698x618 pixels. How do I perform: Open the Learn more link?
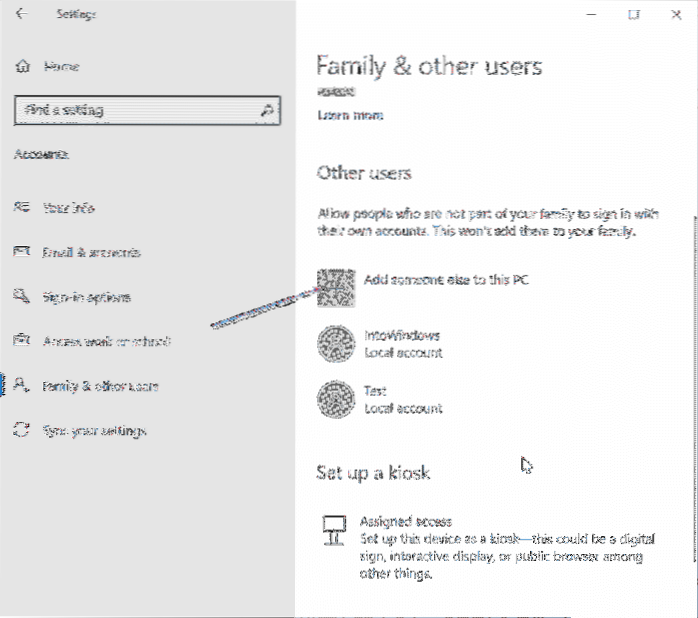[x=349, y=116]
